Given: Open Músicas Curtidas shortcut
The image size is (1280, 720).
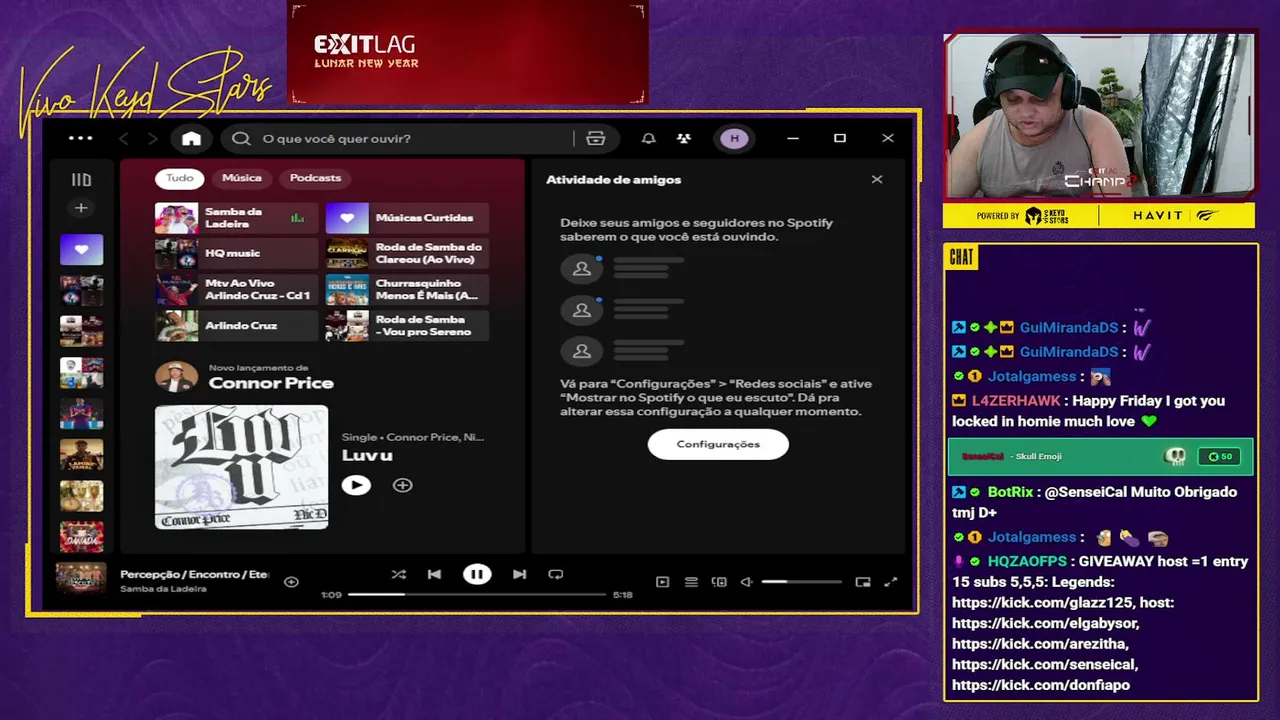Looking at the screenshot, I should point(407,218).
